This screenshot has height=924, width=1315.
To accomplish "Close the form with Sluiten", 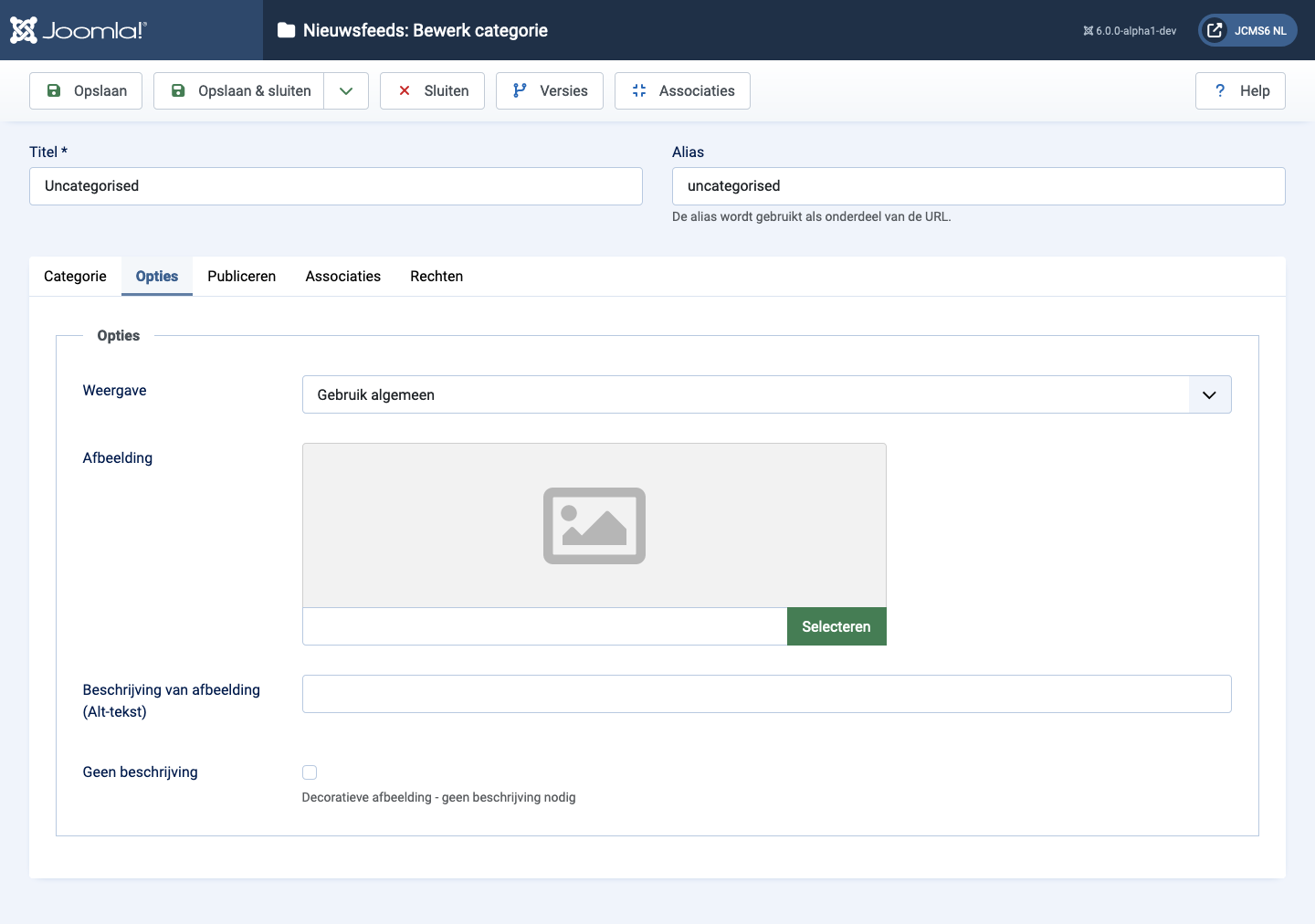I will pyautogui.click(x=432, y=90).
